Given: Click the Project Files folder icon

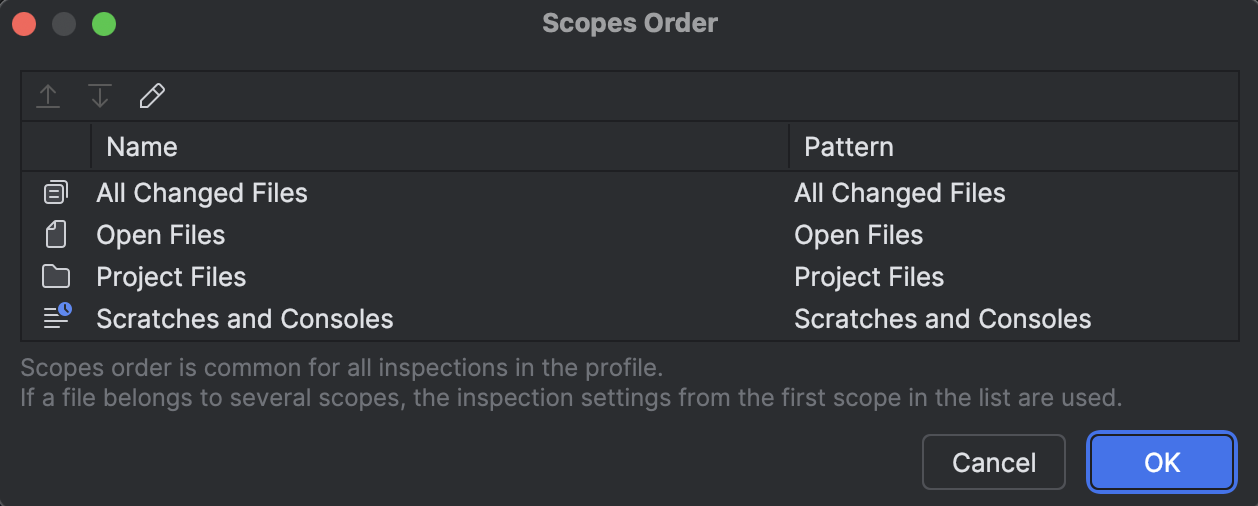Looking at the screenshot, I should [x=56, y=277].
